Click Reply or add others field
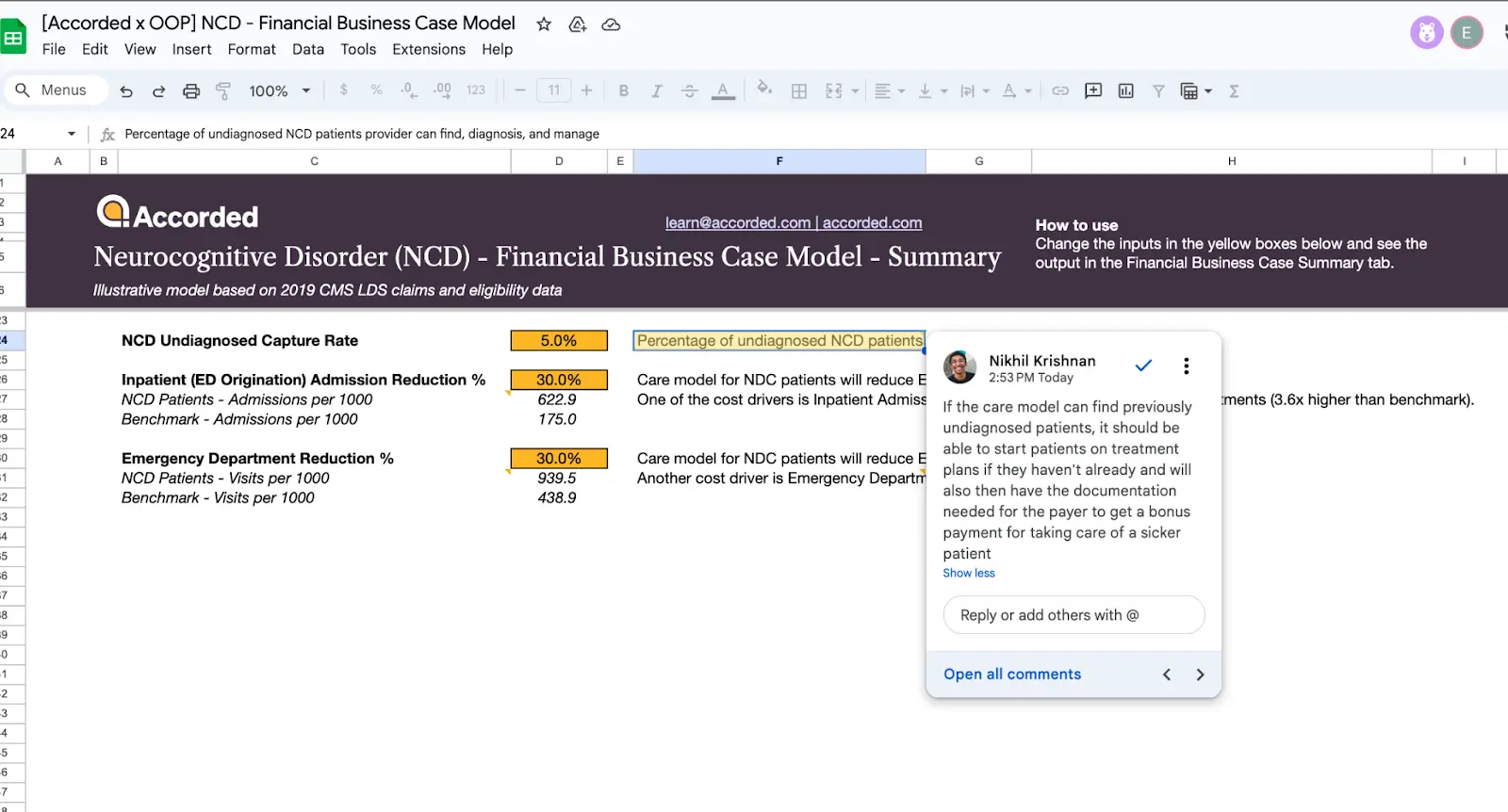Image resolution: width=1508 pixels, height=812 pixels. 1074,615
